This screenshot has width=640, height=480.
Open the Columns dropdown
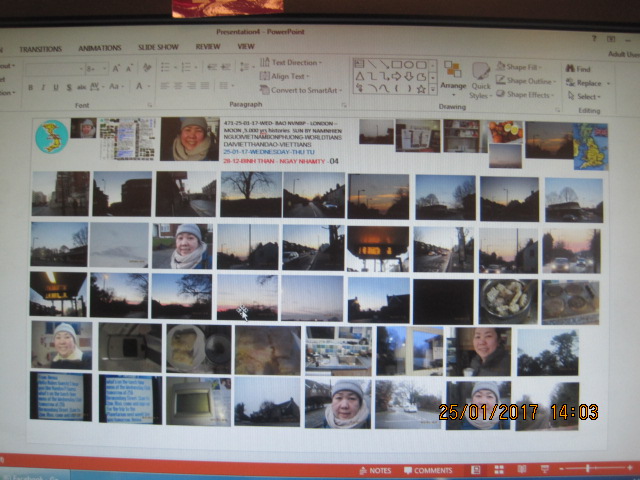click(x=226, y=86)
